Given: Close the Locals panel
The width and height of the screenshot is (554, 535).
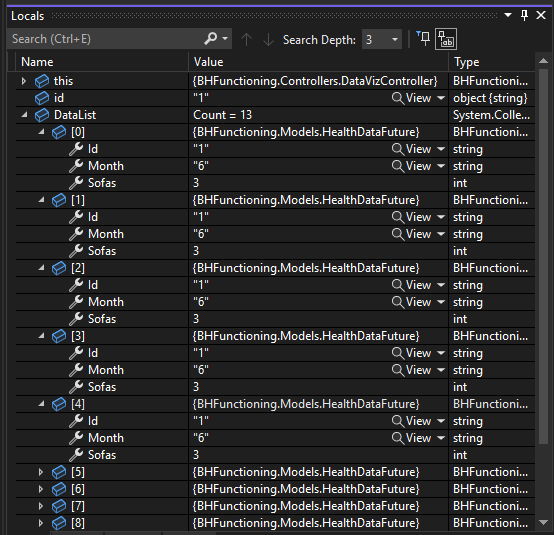Looking at the screenshot, I should point(541,15).
